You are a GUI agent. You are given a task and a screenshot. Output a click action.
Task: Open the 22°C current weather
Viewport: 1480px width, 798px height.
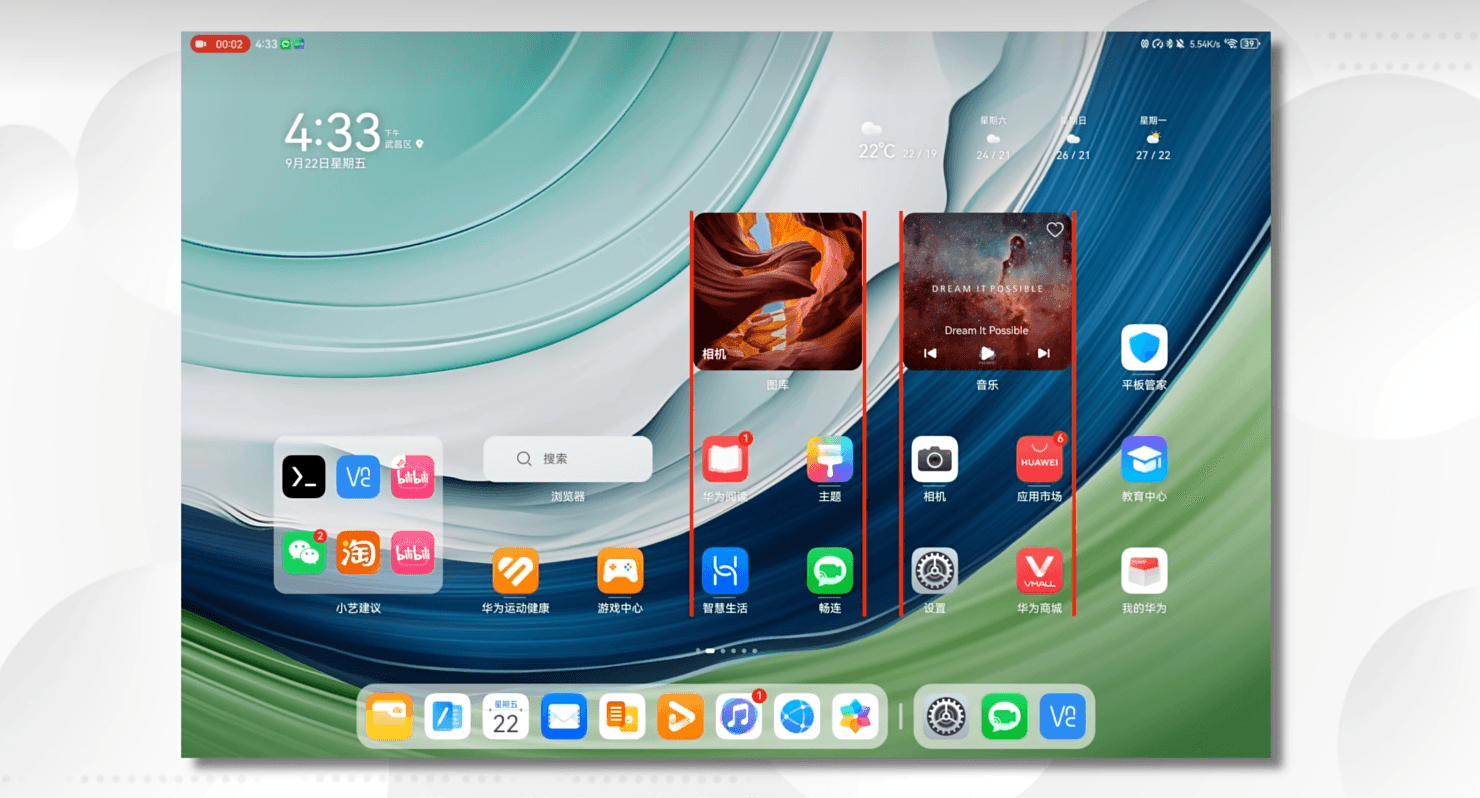pos(877,151)
